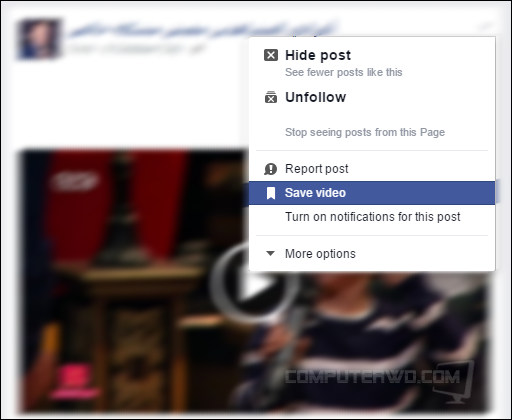
Task: Click the post timestamp under page name
Action: (x=136, y=49)
